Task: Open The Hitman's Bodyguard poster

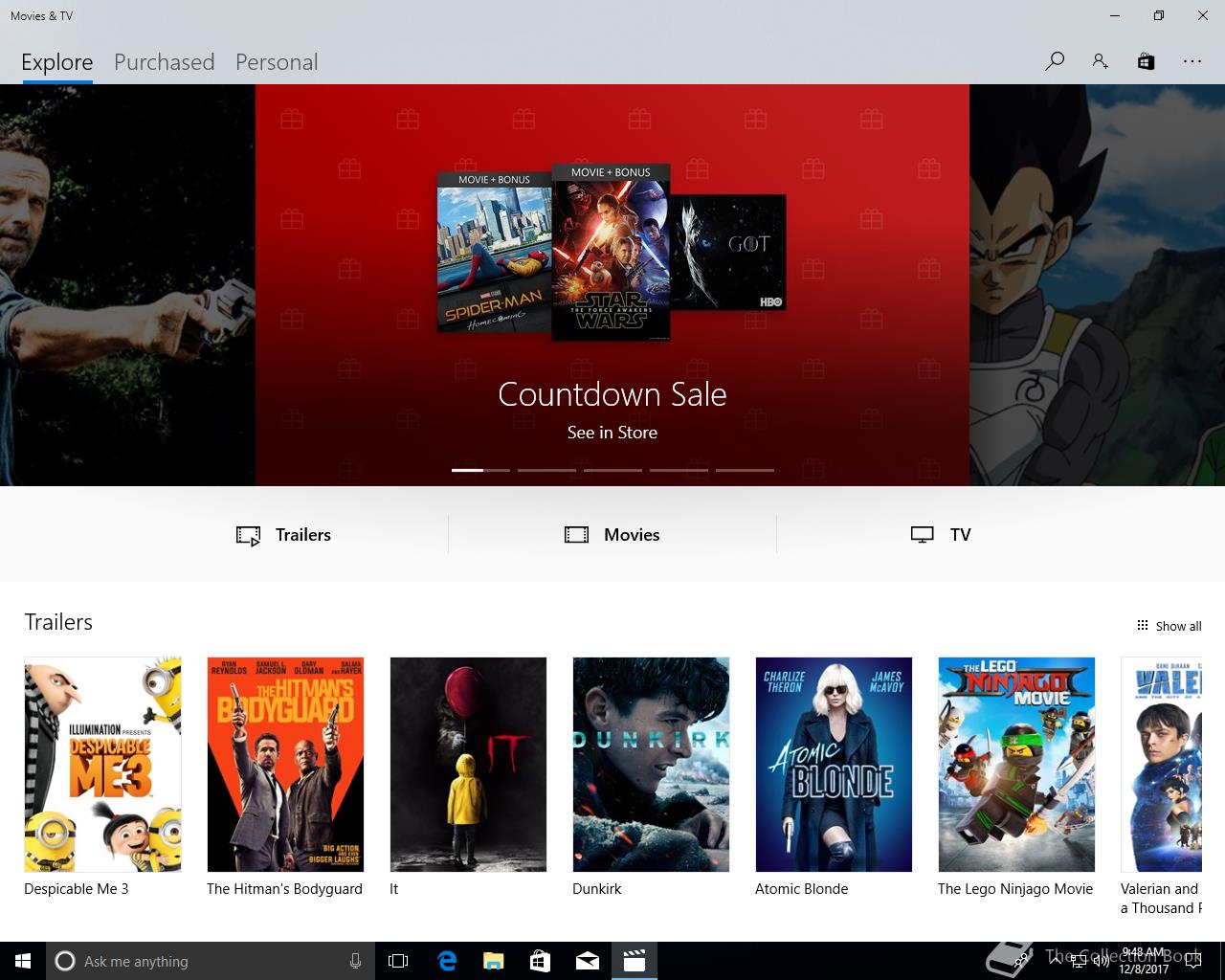Action: tap(285, 764)
